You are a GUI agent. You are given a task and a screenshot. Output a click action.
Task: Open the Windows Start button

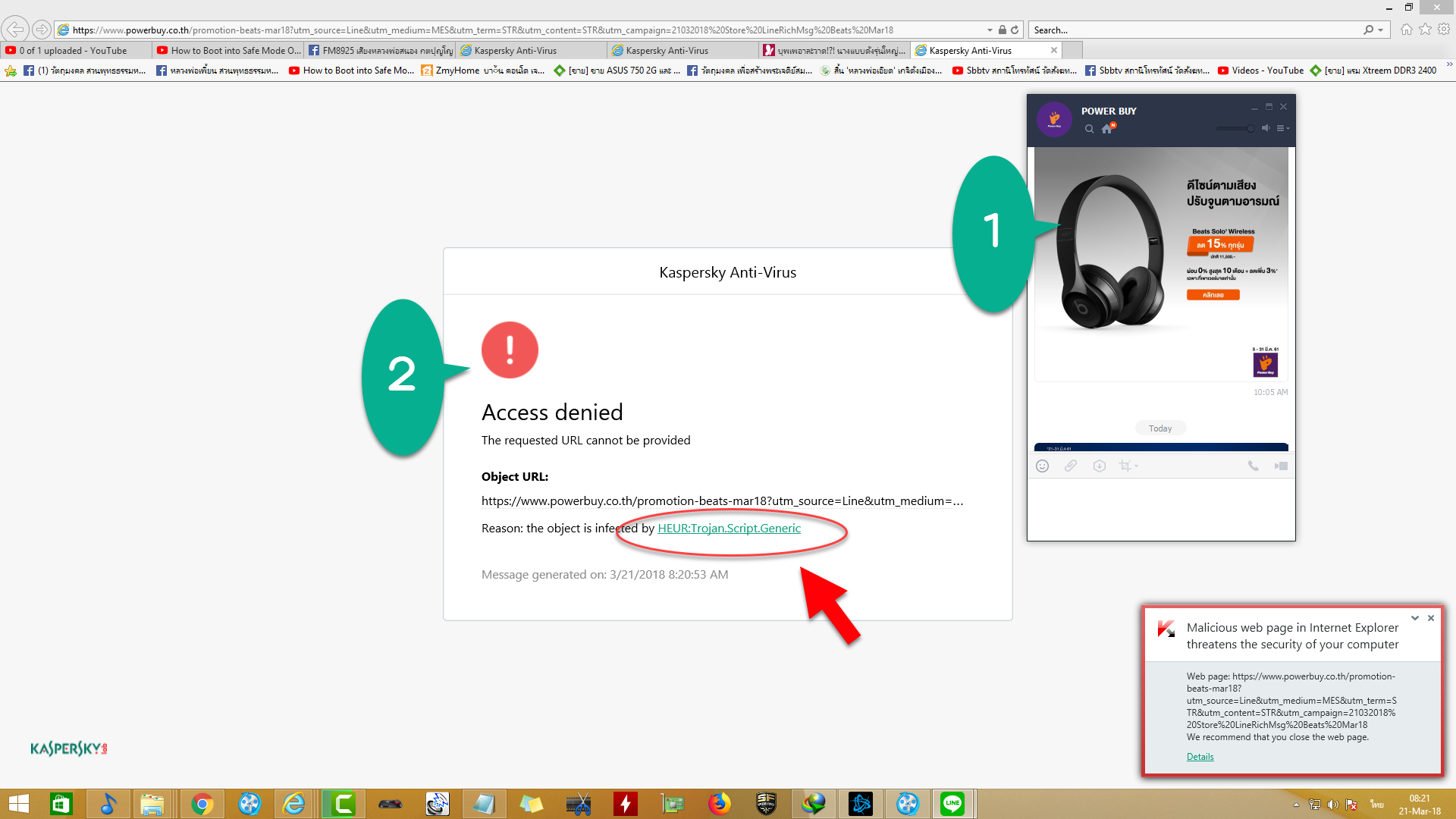[18, 804]
